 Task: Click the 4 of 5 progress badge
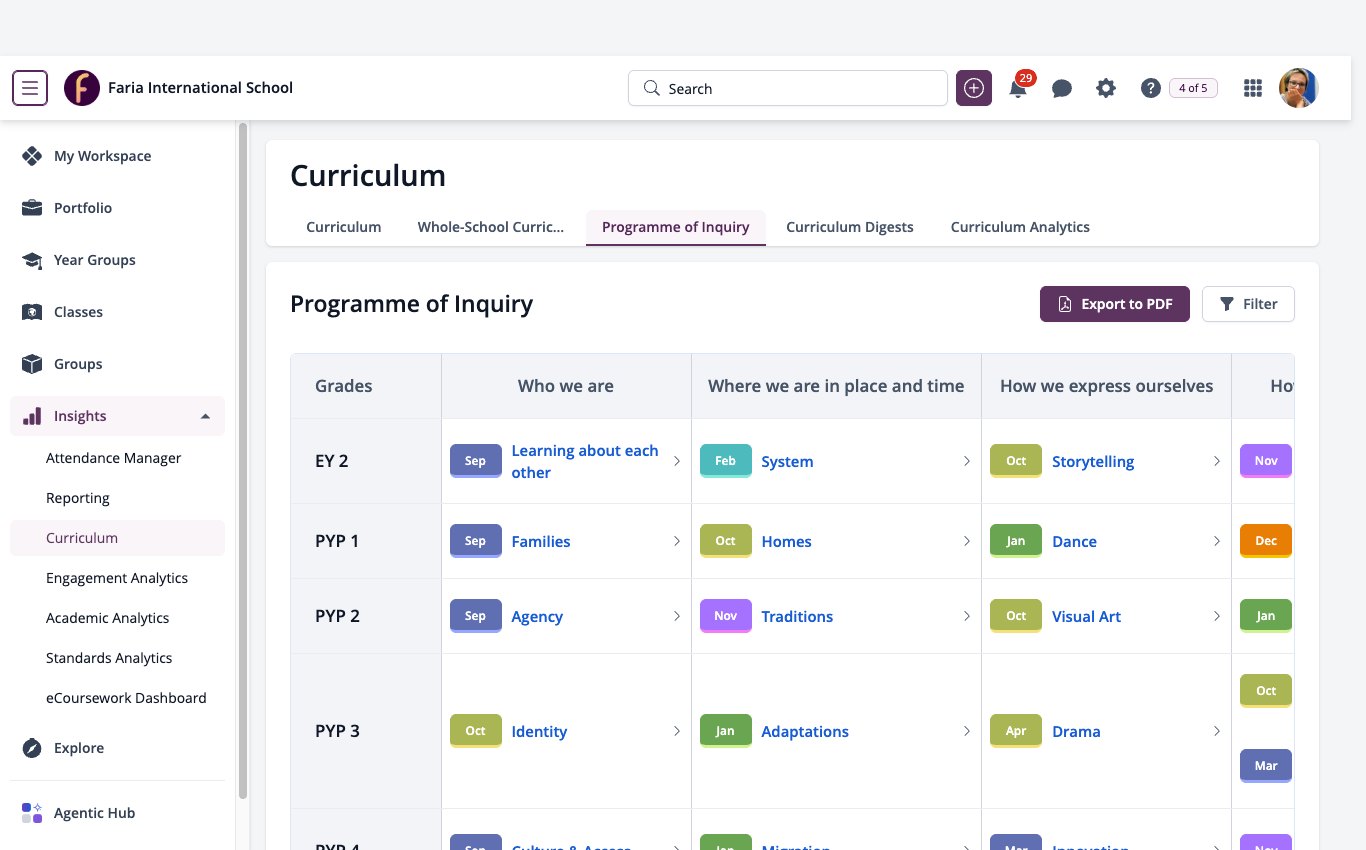click(1193, 88)
